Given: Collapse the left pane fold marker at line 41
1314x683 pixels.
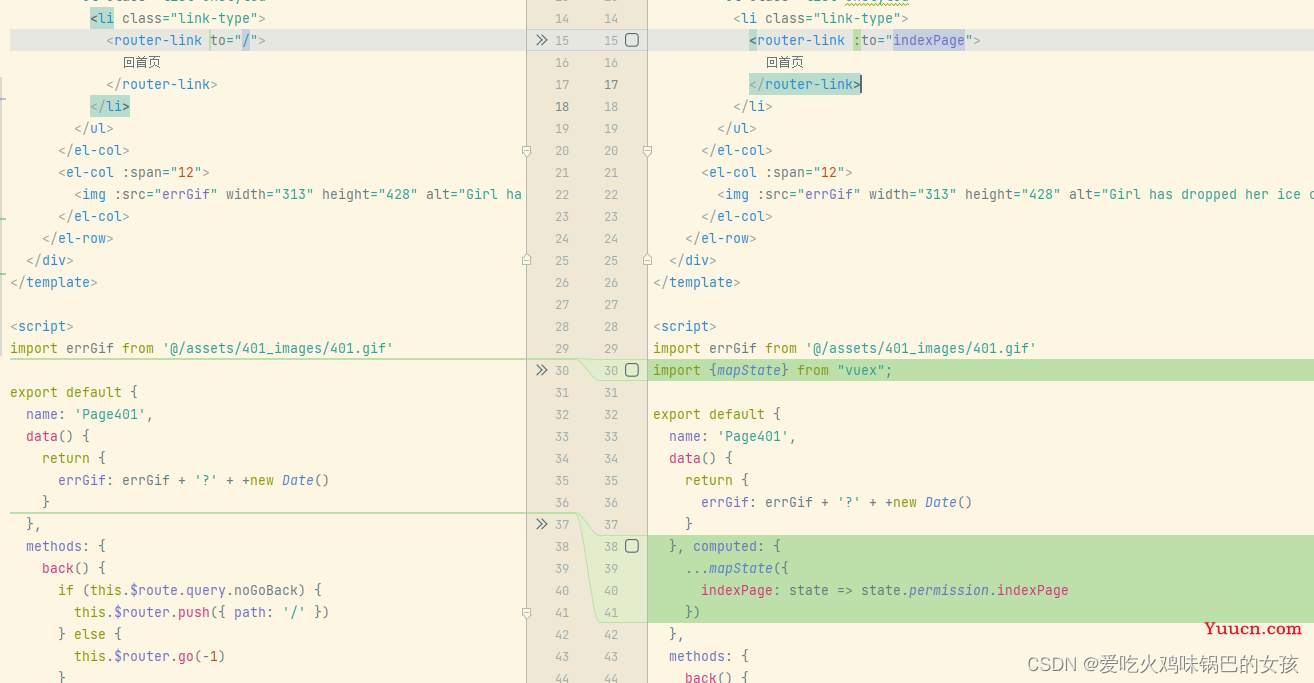Looking at the screenshot, I should [526, 612].
